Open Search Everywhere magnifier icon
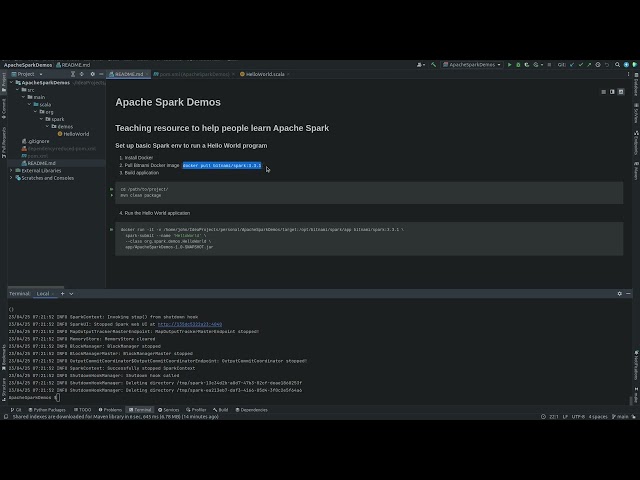The height and width of the screenshot is (480, 640). coord(618,64)
